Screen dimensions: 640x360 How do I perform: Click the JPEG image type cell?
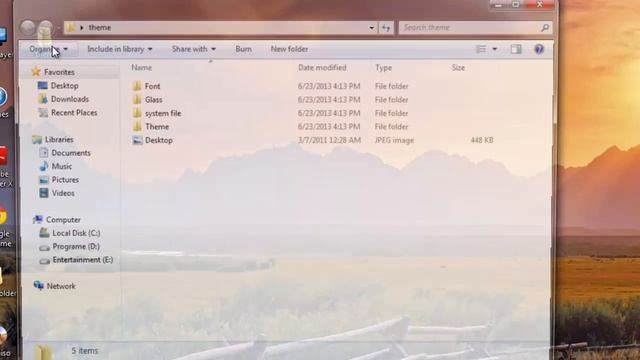[x=394, y=140]
